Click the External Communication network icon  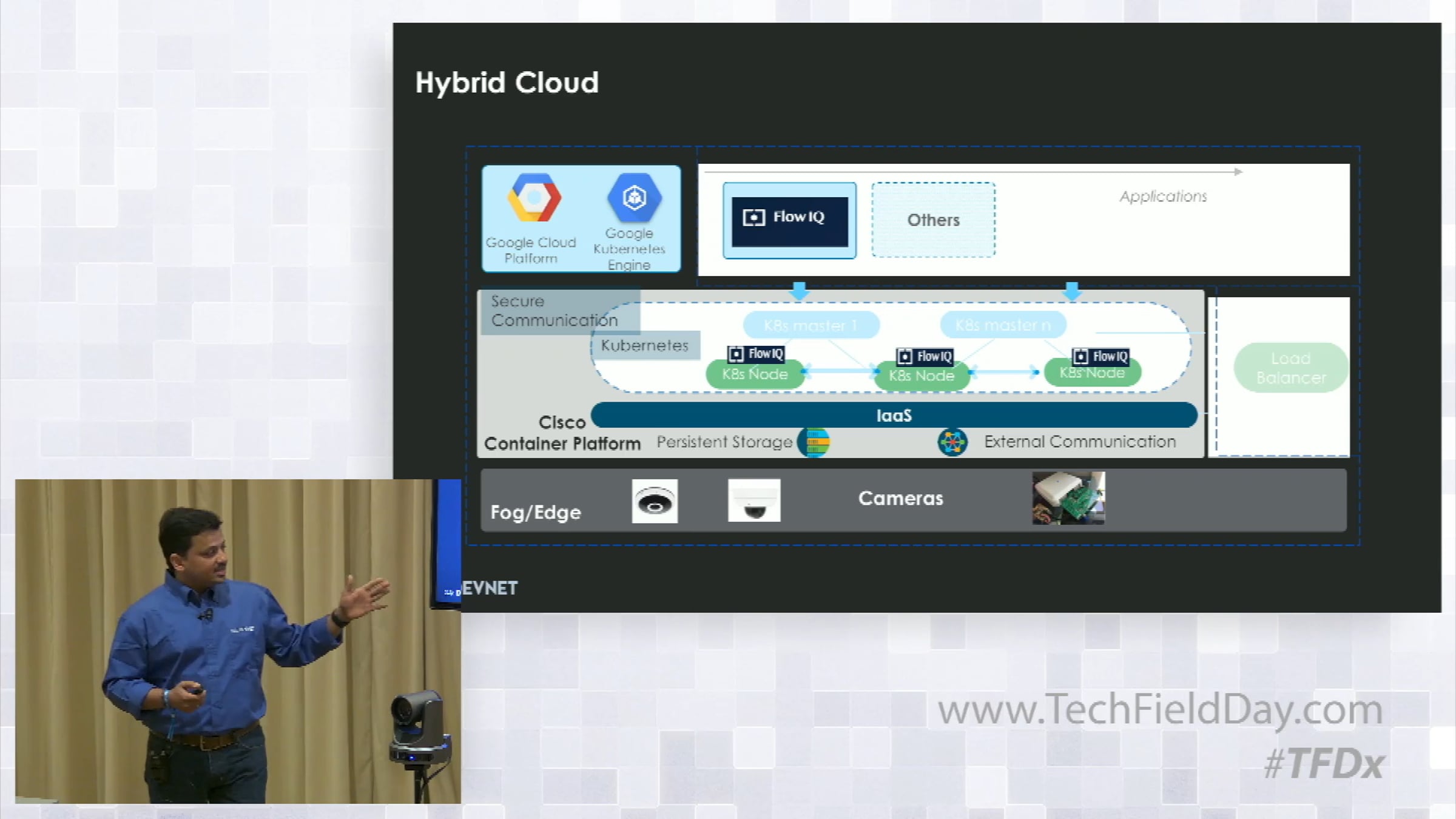pos(952,442)
